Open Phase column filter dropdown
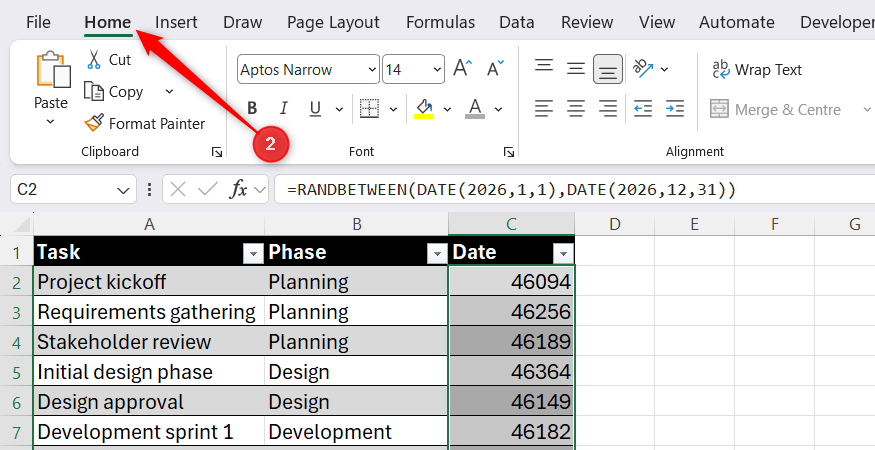This screenshot has width=875, height=450. tap(437, 254)
